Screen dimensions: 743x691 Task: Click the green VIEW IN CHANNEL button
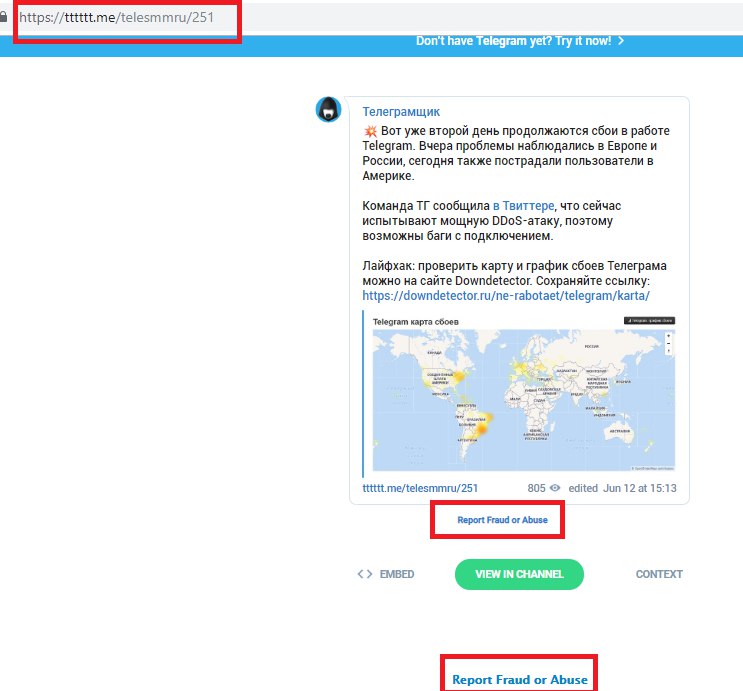519,574
